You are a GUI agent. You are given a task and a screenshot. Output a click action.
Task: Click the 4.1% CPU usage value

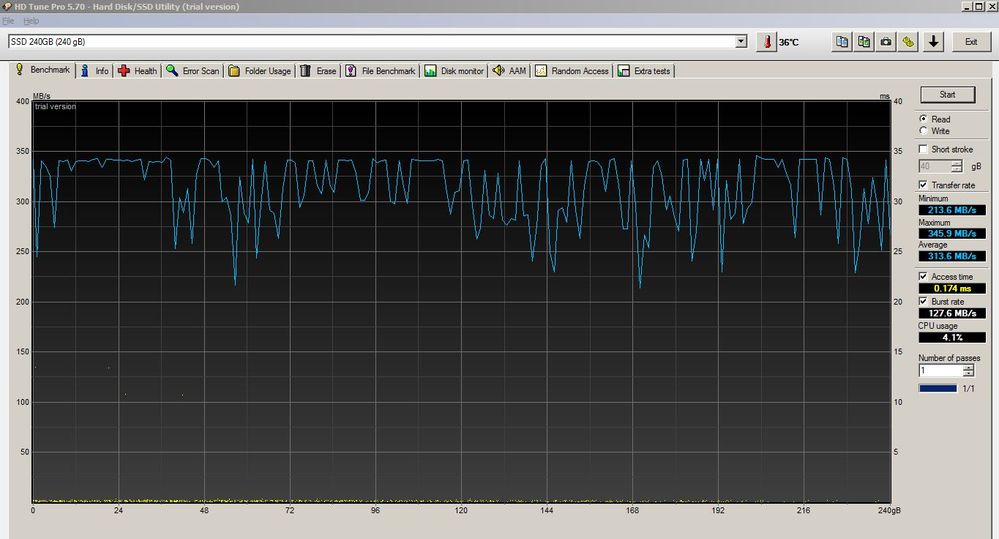(x=952, y=337)
